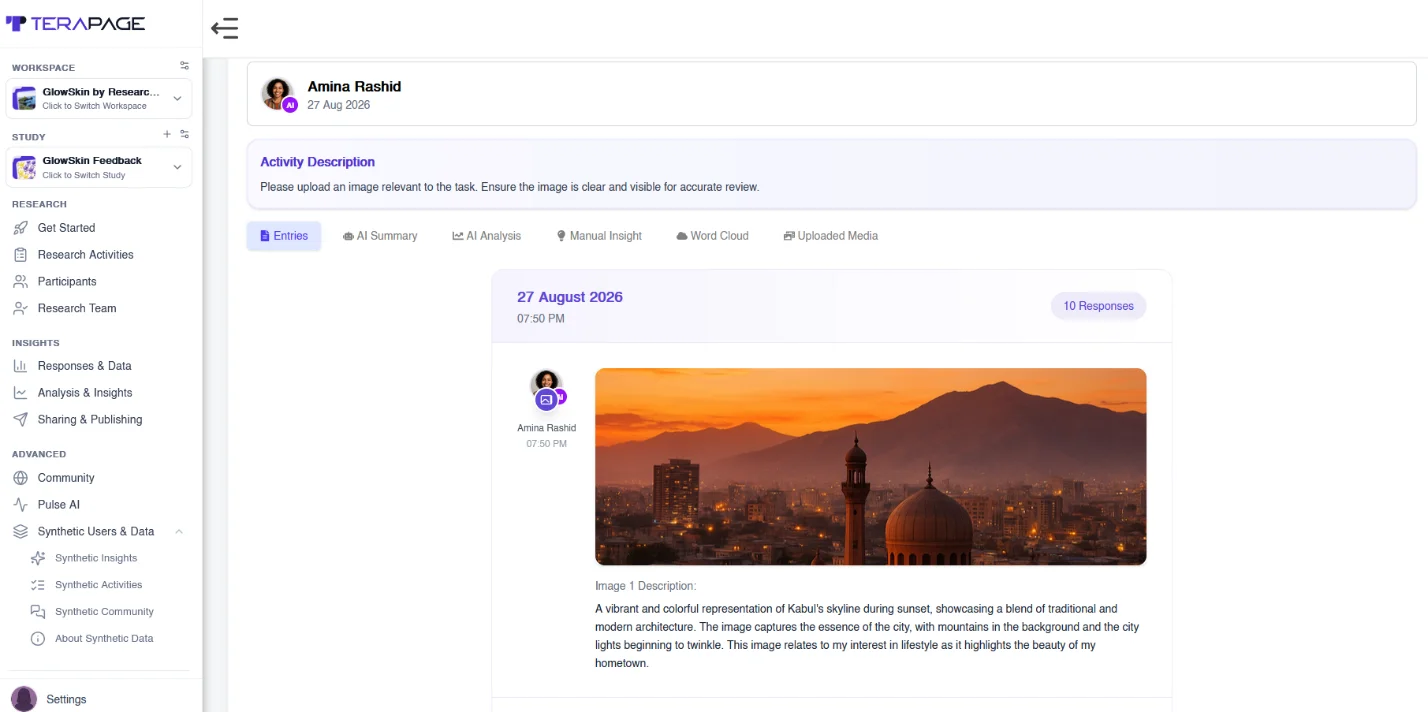Launch Pulse AI from its pulse icon
This screenshot has height=712, width=1428.
coord(20,505)
